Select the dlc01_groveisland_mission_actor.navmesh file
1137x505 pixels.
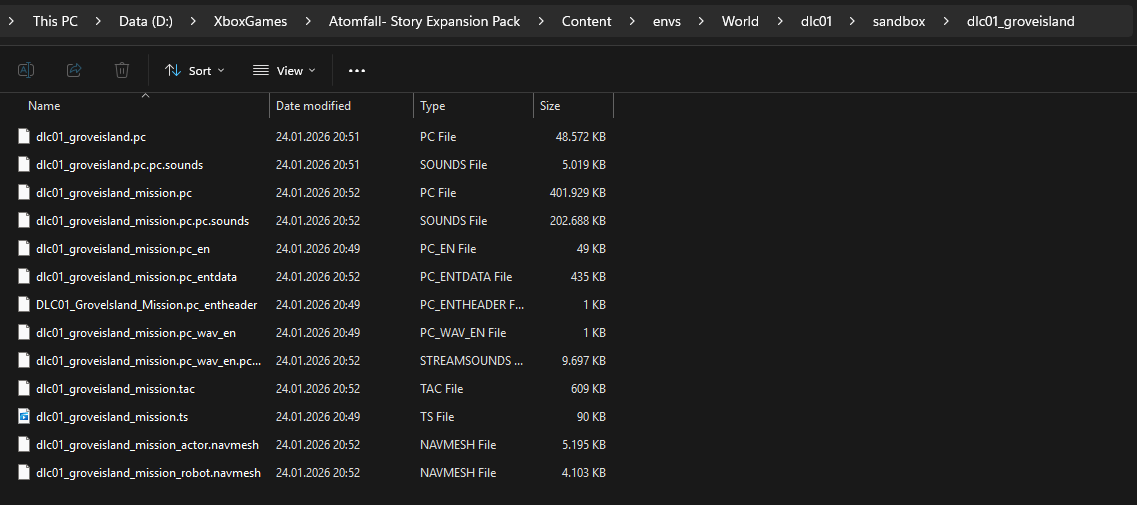pos(147,444)
